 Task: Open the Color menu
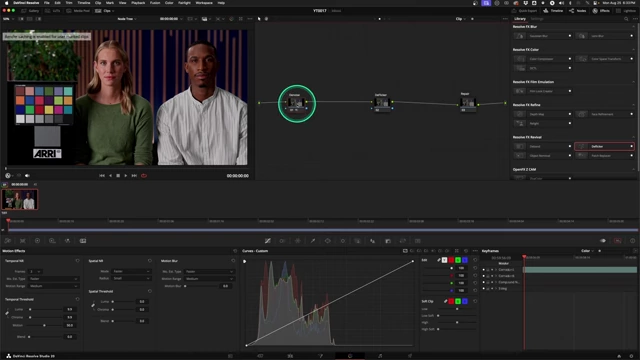point(169,3)
